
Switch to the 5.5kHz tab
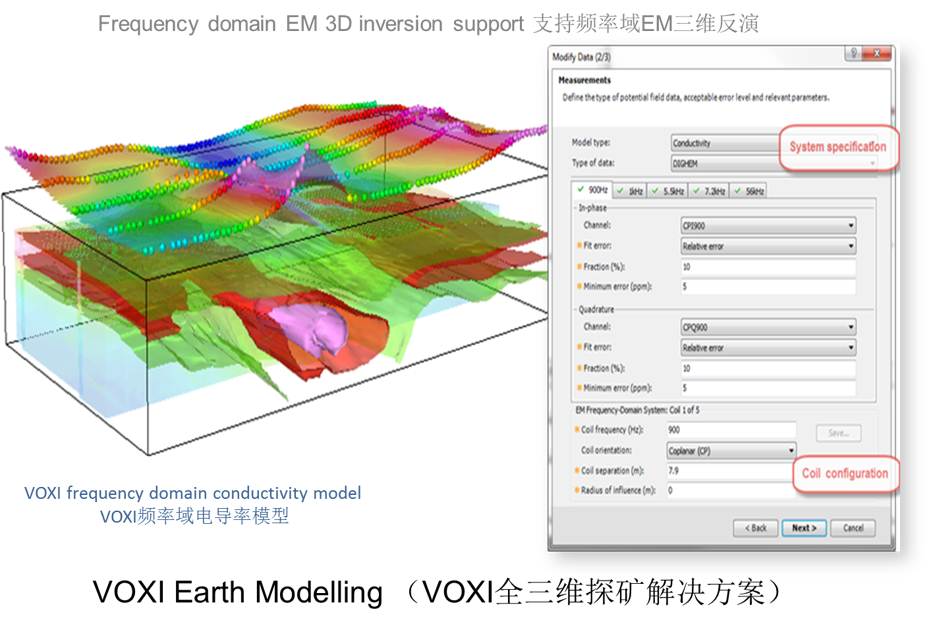tap(668, 191)
